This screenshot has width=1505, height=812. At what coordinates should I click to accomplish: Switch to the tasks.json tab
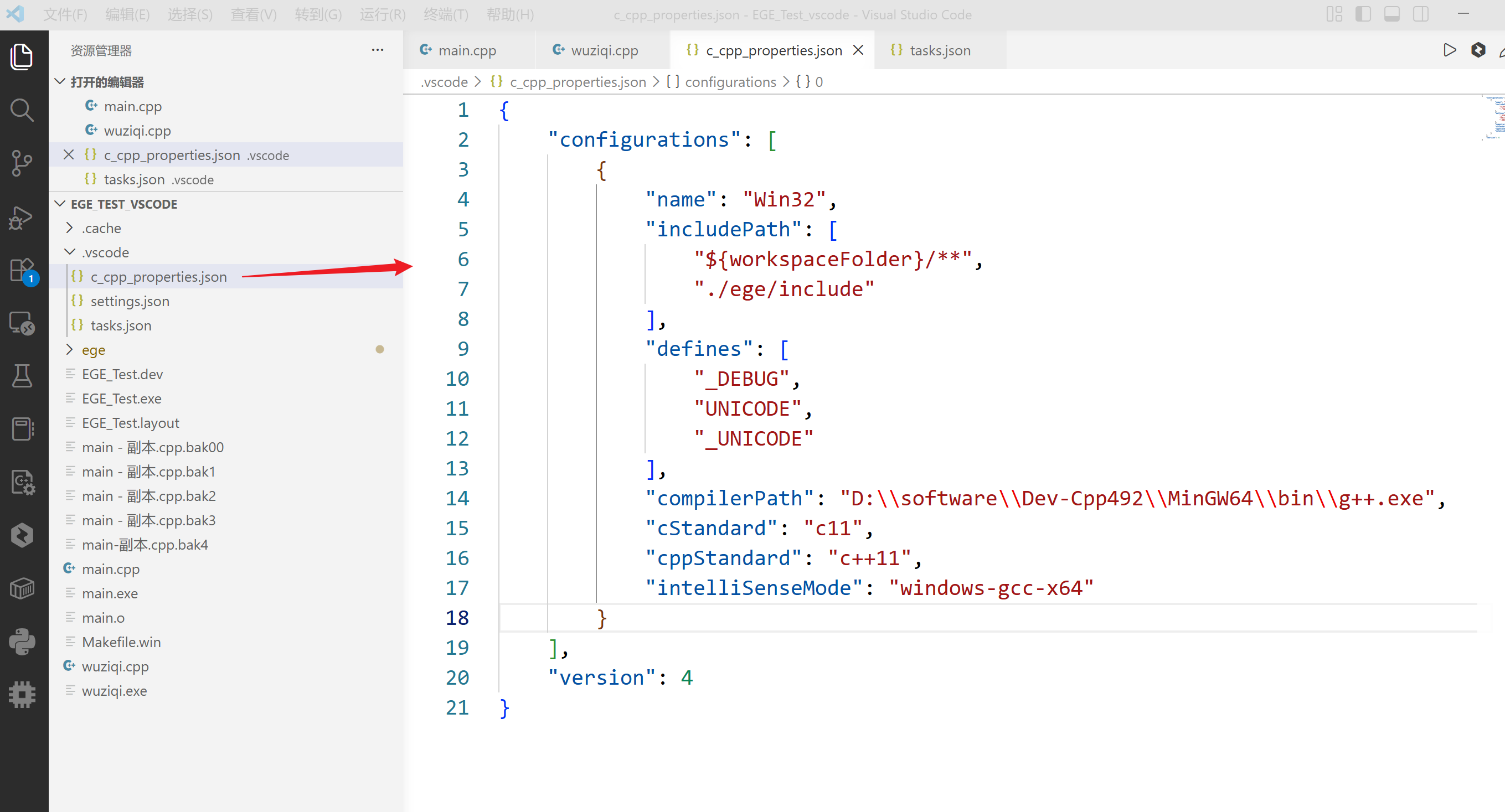(940, 51)
